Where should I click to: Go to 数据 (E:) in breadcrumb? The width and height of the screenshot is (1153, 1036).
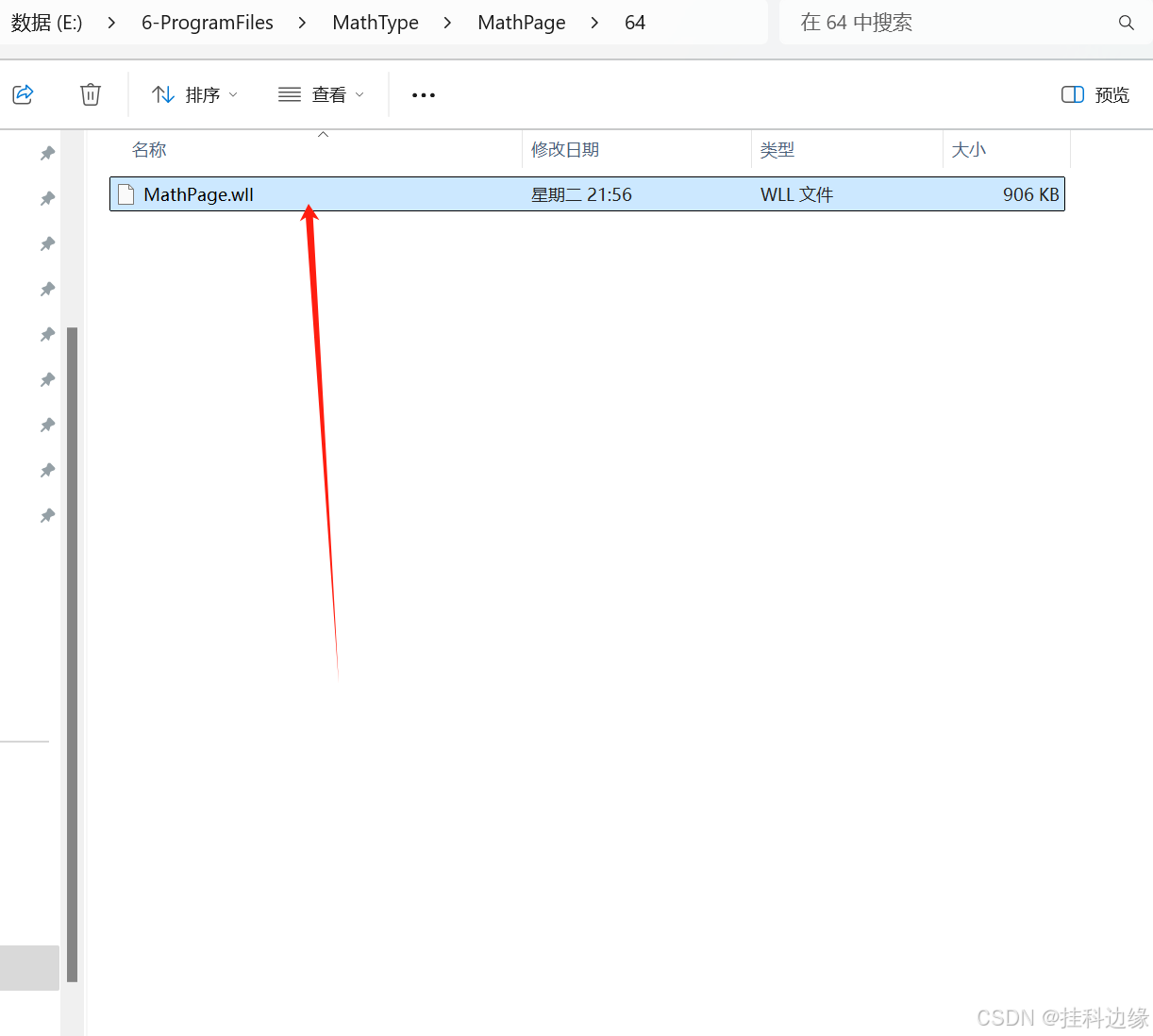(x=47, y=23)
